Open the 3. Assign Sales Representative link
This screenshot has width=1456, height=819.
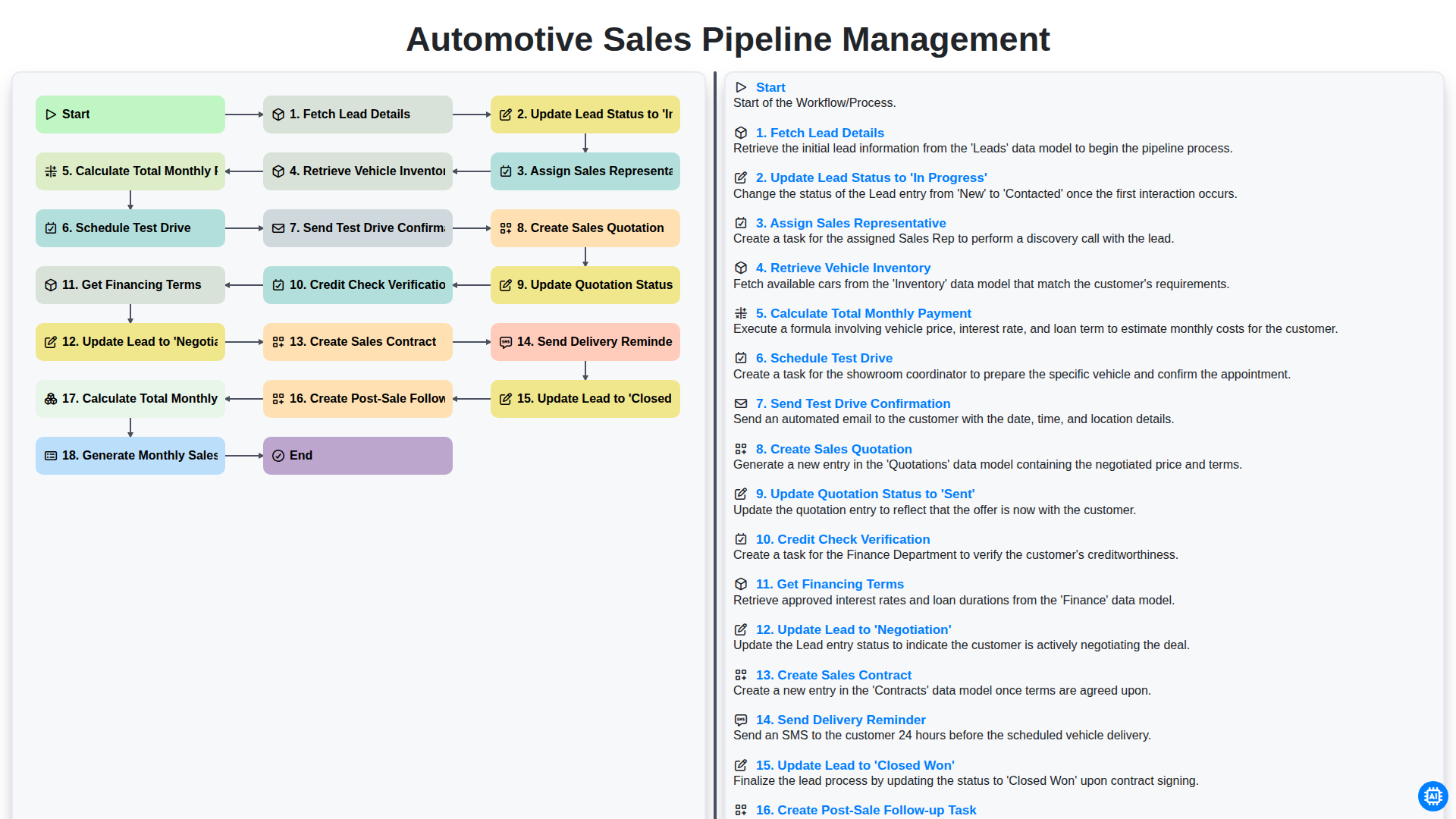(x=851, y=223)
